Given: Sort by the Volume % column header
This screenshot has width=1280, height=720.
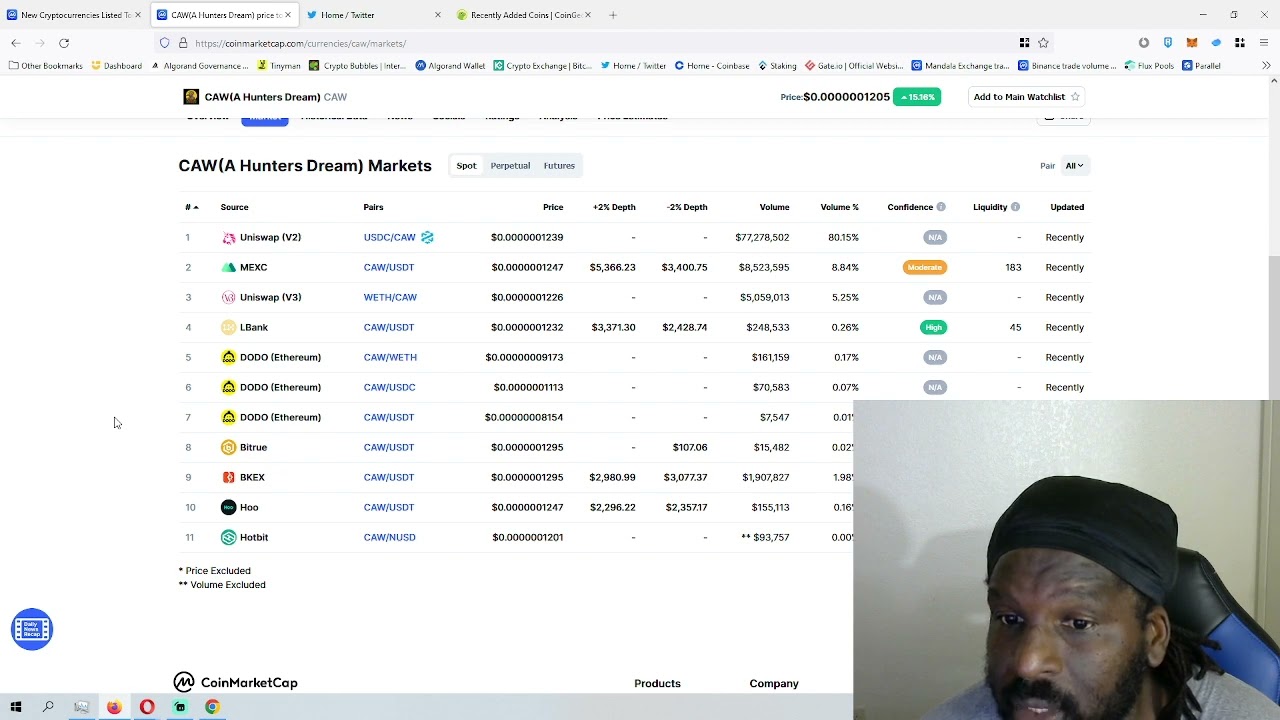Looking at the screenshot, I should click(x=840, y=207).
